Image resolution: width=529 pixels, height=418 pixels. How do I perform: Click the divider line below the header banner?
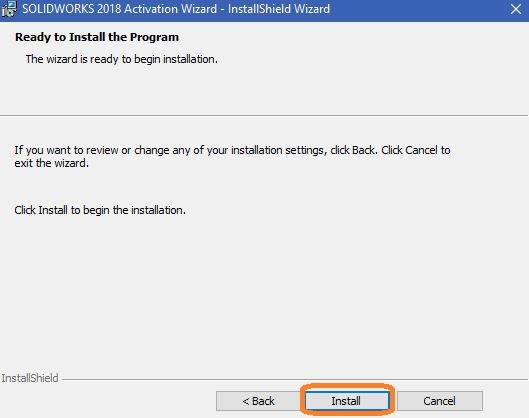264,115
